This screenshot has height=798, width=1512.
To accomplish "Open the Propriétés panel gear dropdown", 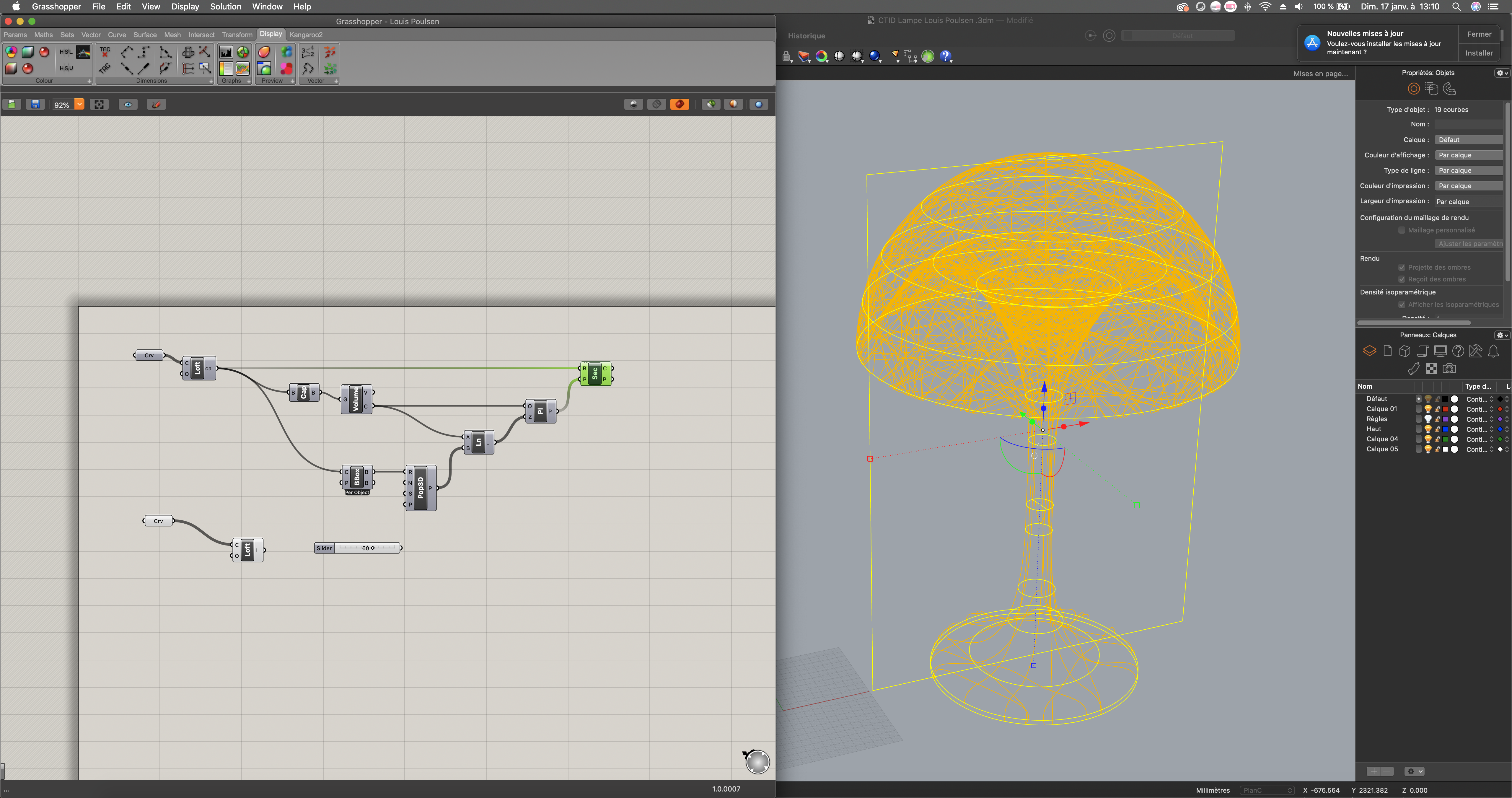I will [1502, 73].
